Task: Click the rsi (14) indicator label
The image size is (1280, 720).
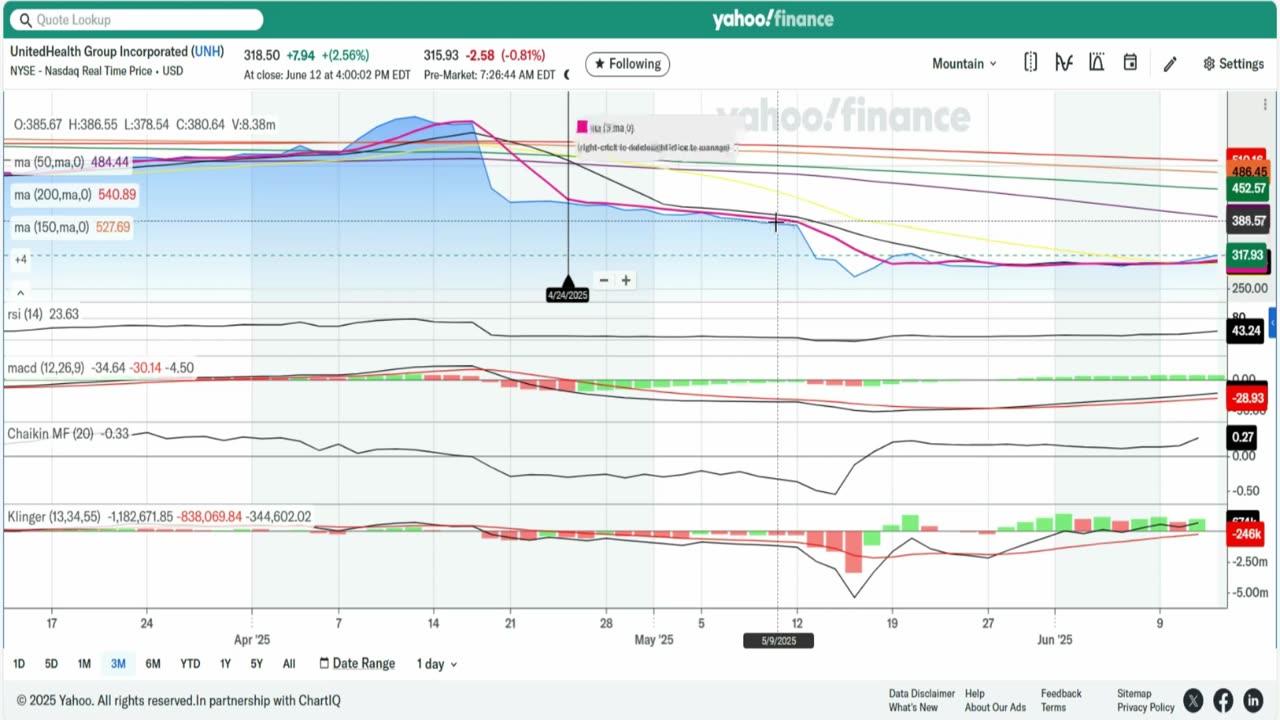Action: pyautogui.click(x=43, y=314)
